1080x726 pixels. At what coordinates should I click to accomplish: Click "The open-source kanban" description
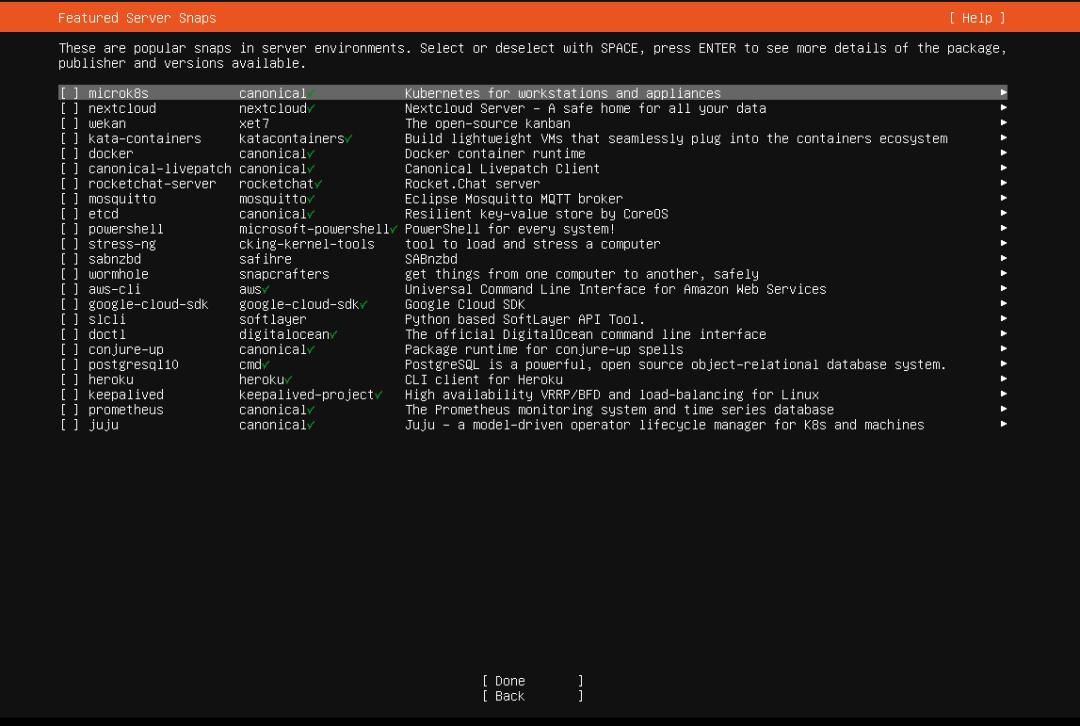488,123
